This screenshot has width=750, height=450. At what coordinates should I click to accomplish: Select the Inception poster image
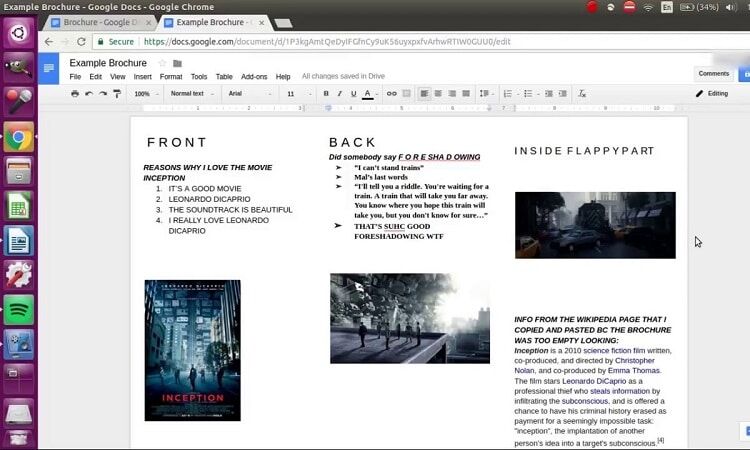193,351
